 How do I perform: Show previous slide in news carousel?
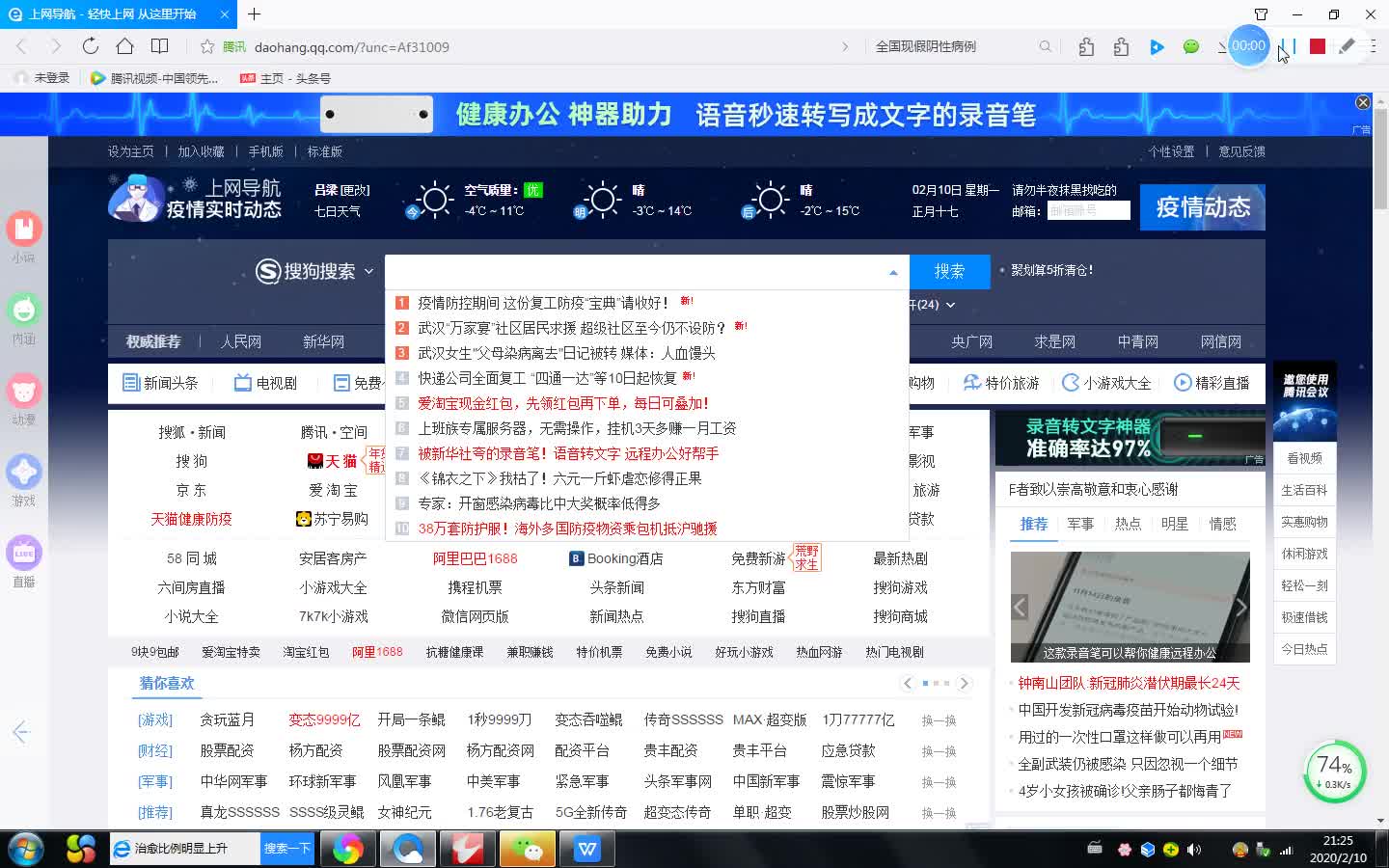[x=1020, y=607]
